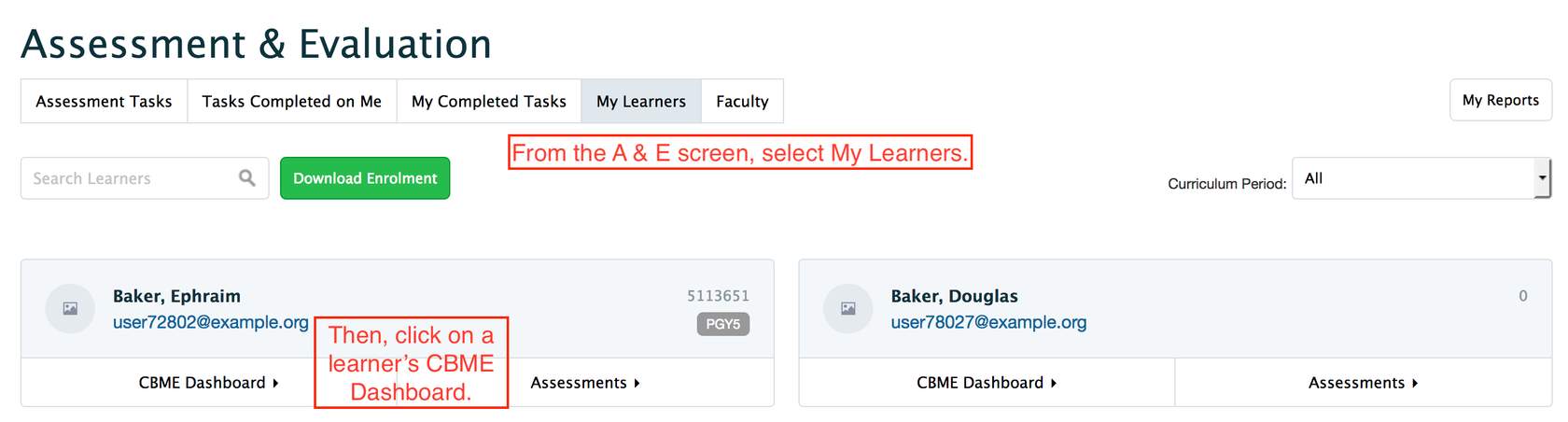This screenshot has height=422, width=1568.
Task: Open Ephraim Baker's CBME Dashboard
Action: pyautogui.click(x=208, y=383)
